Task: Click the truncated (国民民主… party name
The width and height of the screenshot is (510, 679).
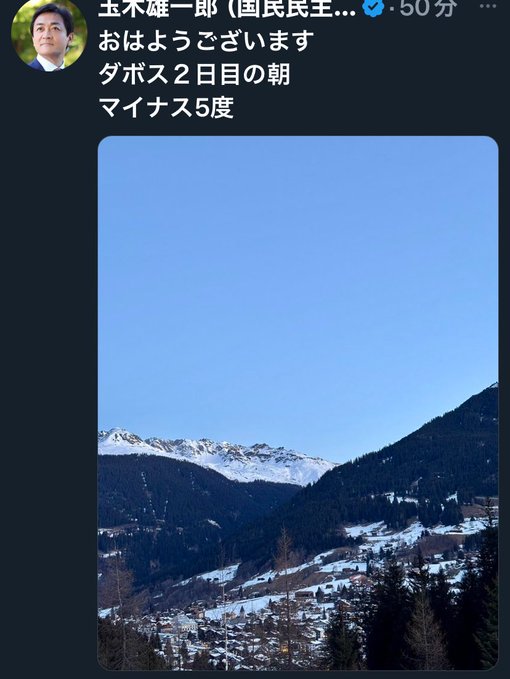Action: [x=291, y=7]
